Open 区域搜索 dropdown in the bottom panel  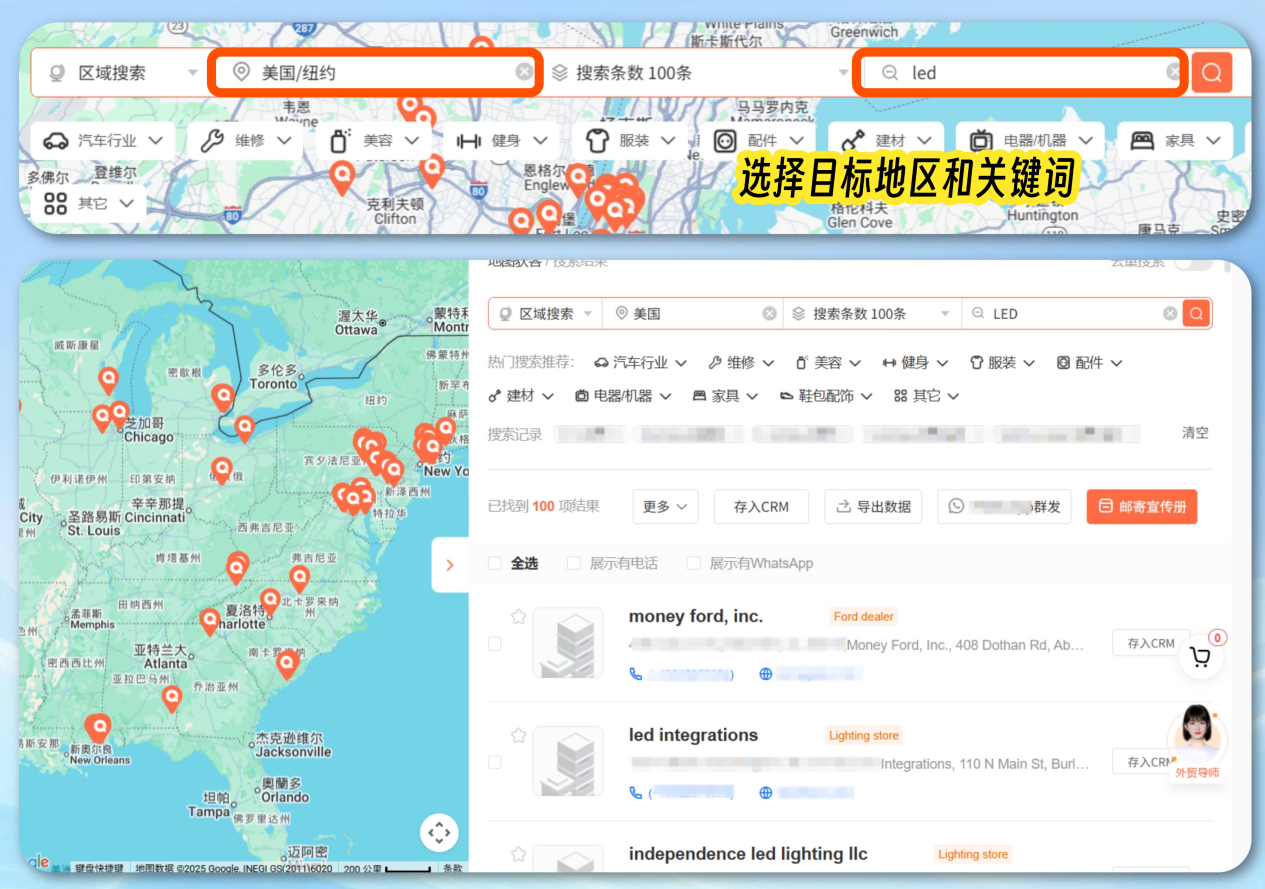(x=546, y=313)
